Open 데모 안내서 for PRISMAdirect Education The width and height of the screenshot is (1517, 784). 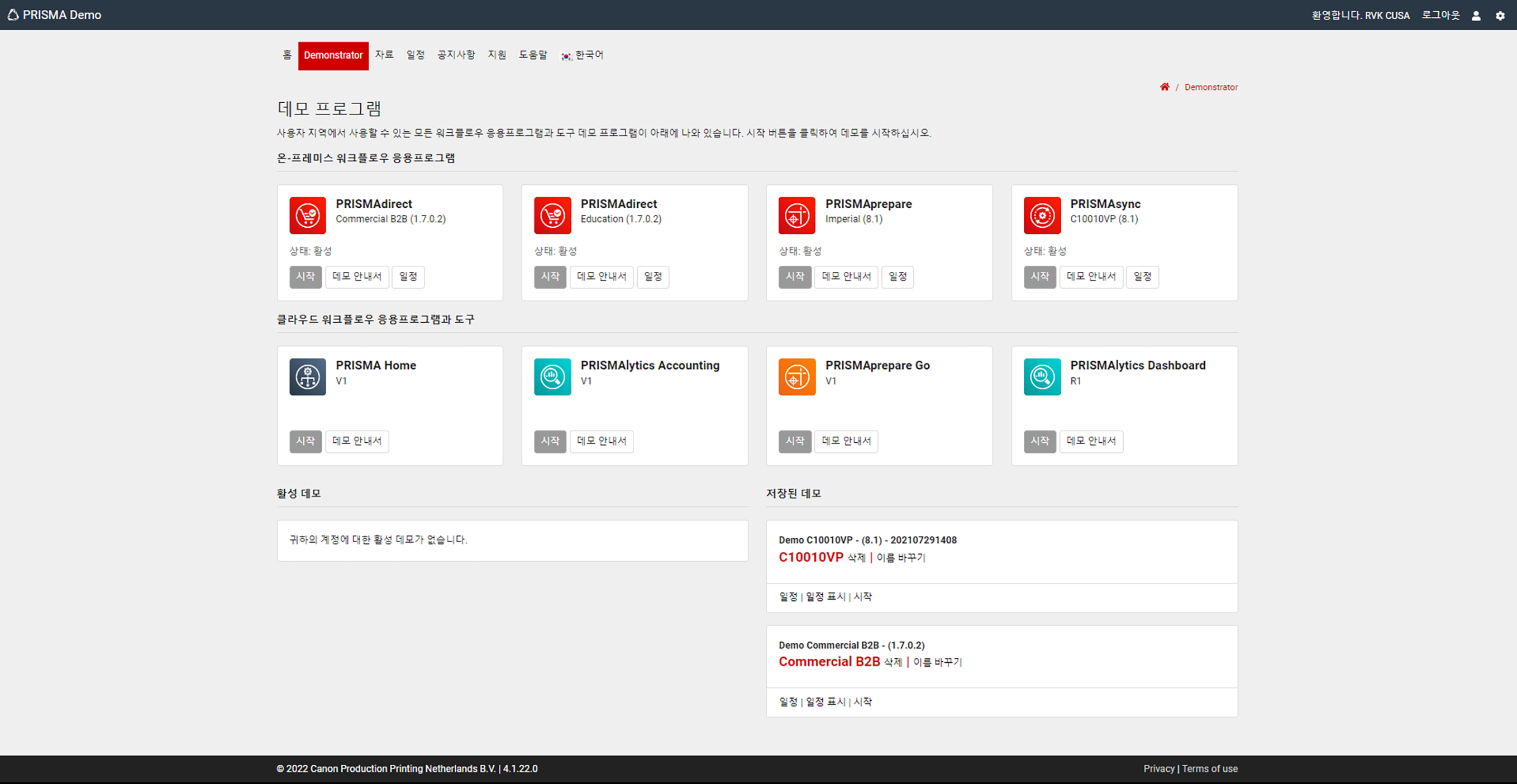point(601,276)
